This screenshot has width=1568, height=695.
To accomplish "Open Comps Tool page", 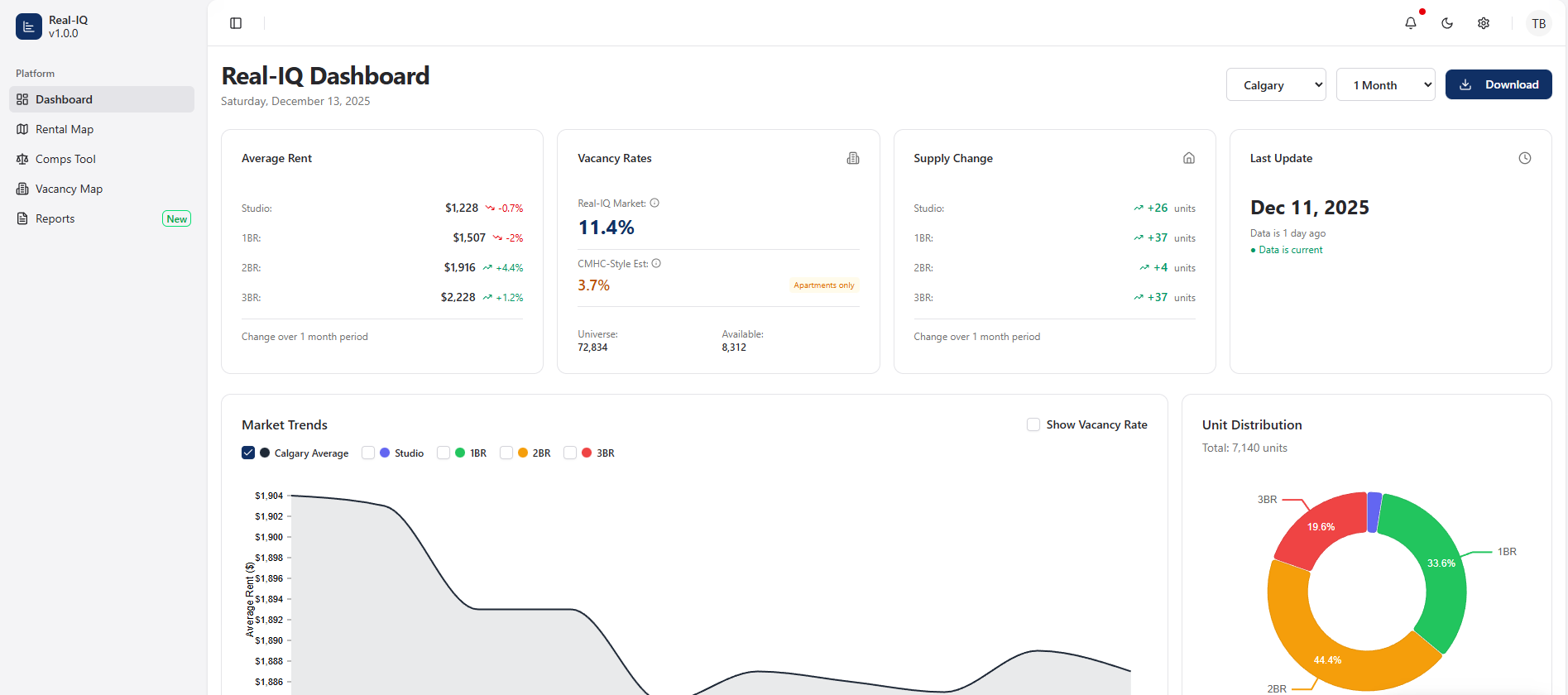I will pos(102,159).
